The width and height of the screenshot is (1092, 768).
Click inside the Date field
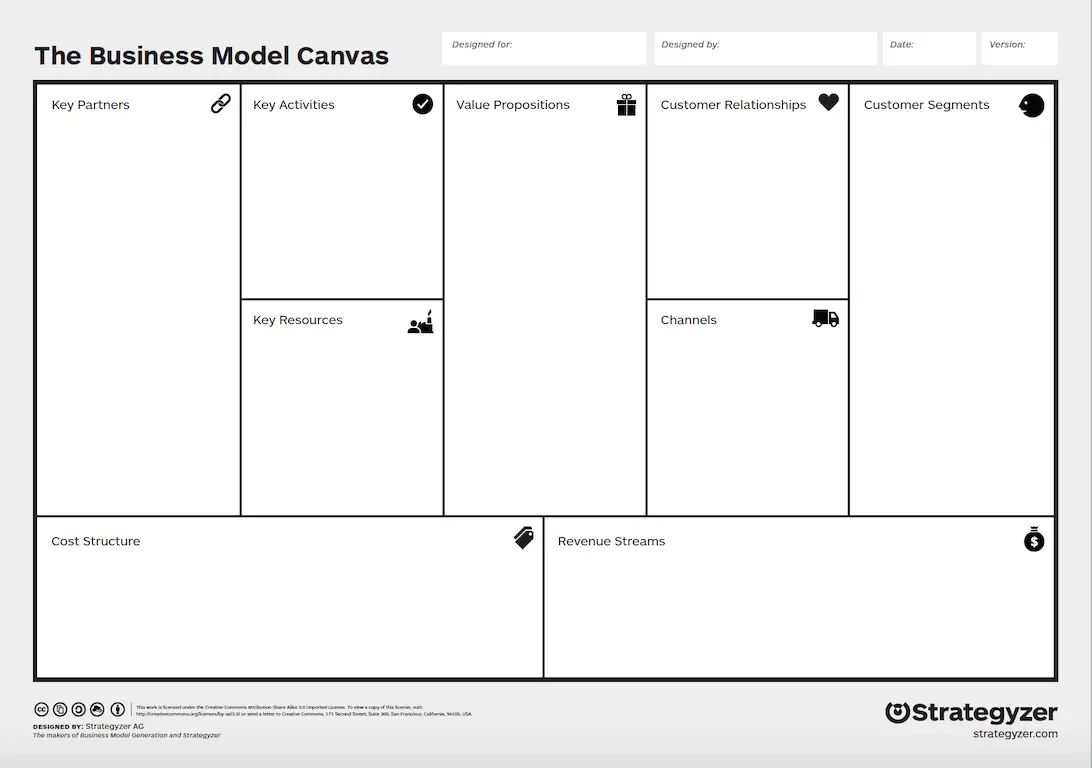[928, 48]
